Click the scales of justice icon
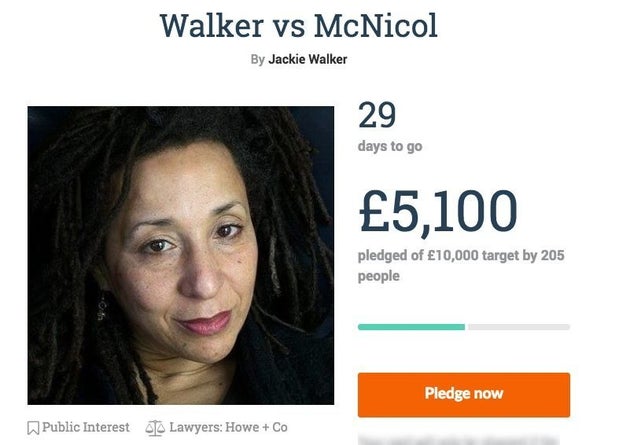630x445 pixels. pos(155,428)
